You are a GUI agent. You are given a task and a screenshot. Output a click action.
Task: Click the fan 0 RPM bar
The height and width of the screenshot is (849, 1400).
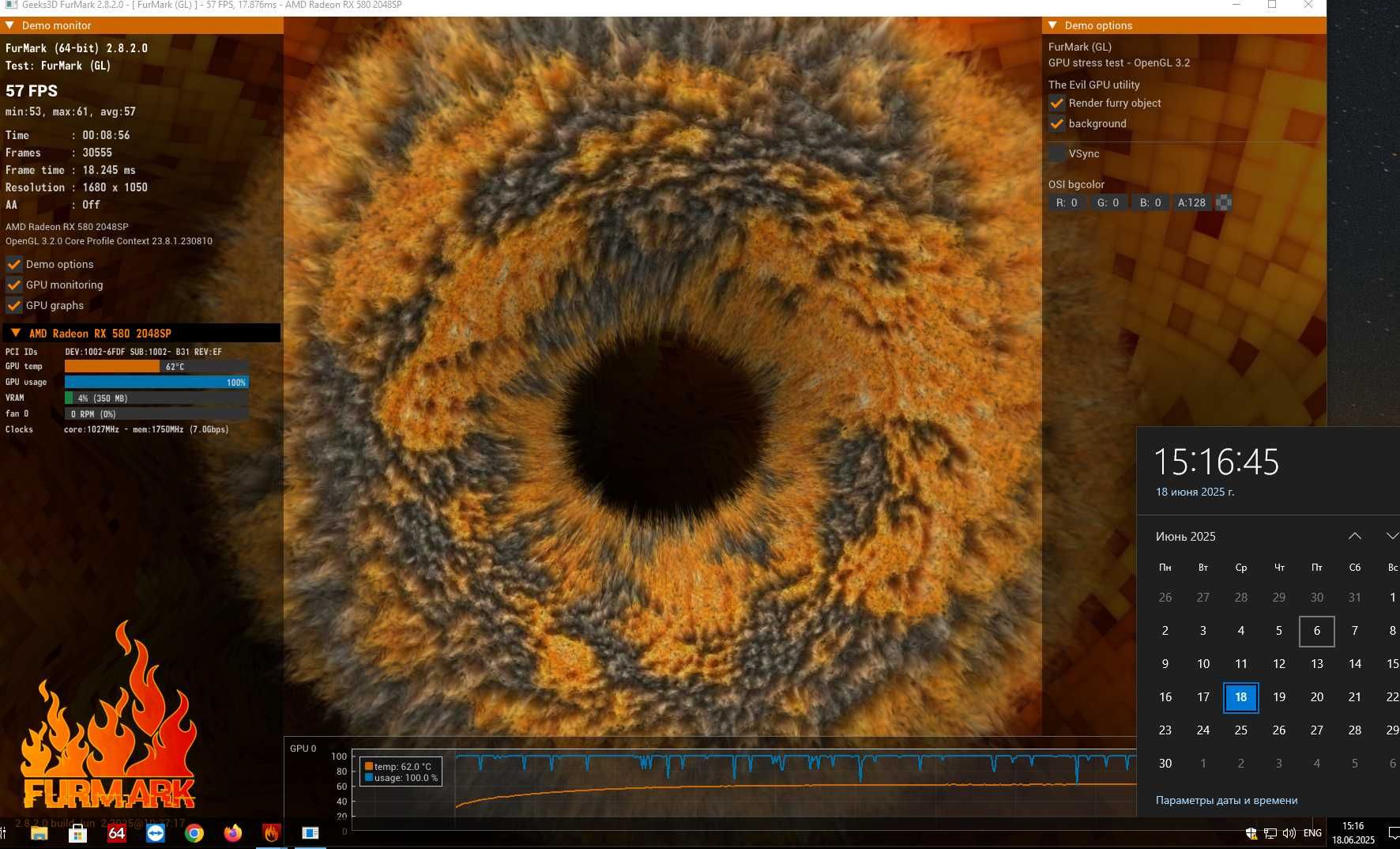156,414
